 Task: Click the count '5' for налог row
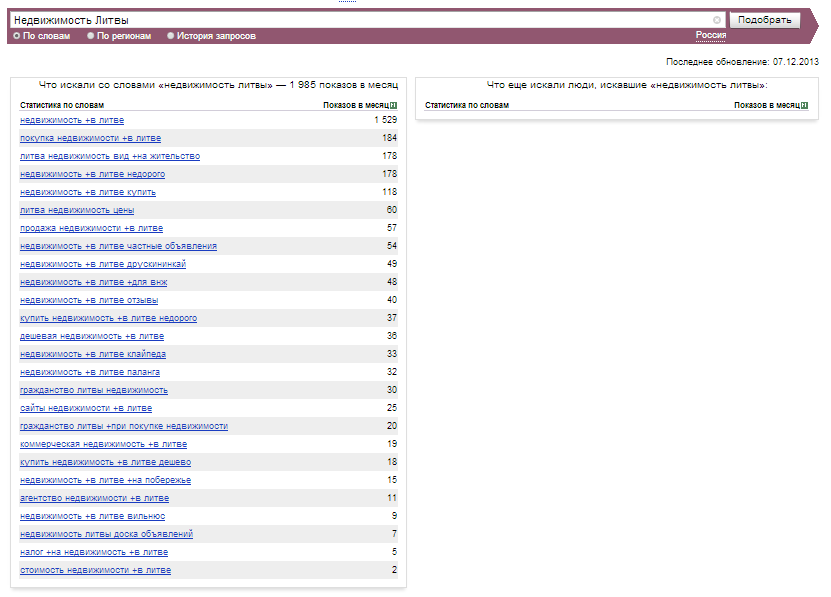(x=394, y=552)
